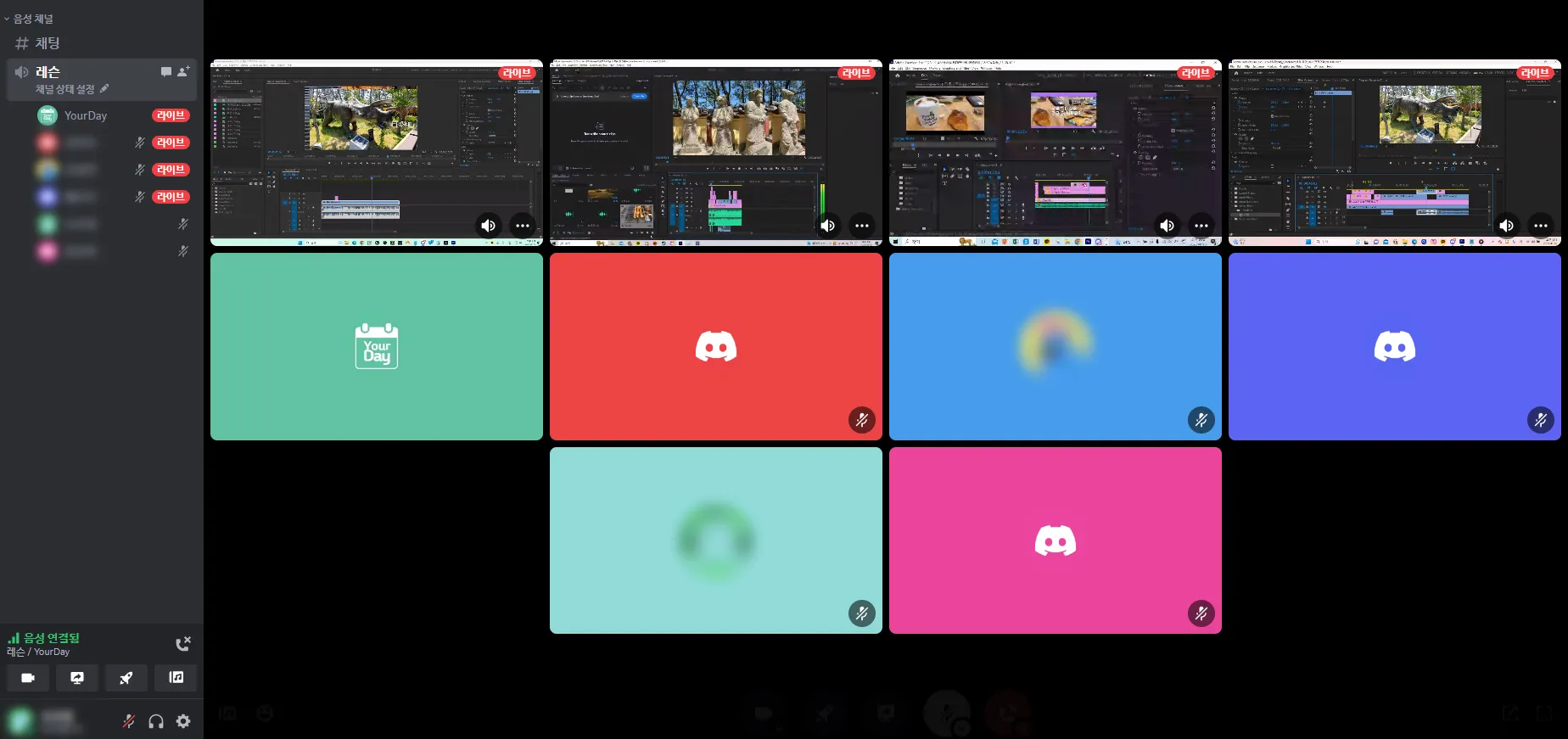Focus the rightmost dinosaur live stream
Viewport: 1568px width, 739px height.
pos(1395,153)
